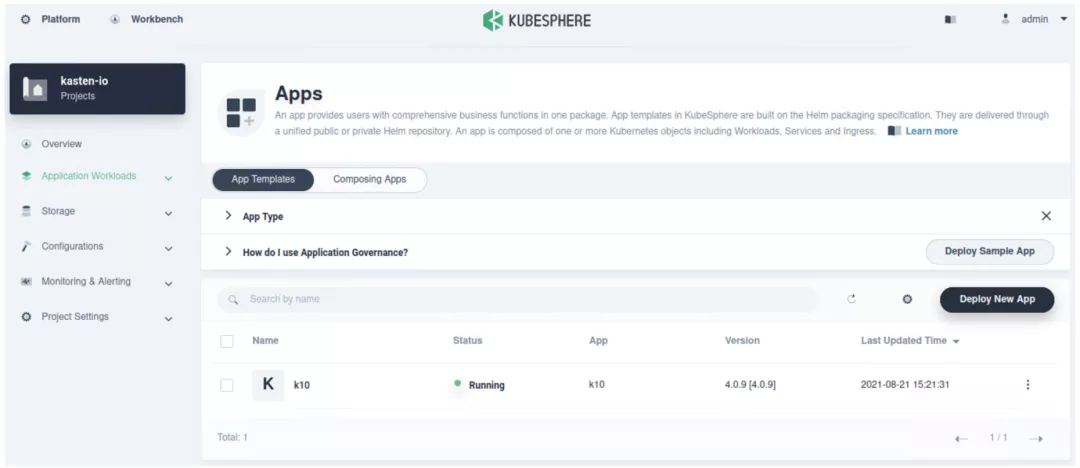Open the Learn more link

pyautogui.click(x=931, y=131)
